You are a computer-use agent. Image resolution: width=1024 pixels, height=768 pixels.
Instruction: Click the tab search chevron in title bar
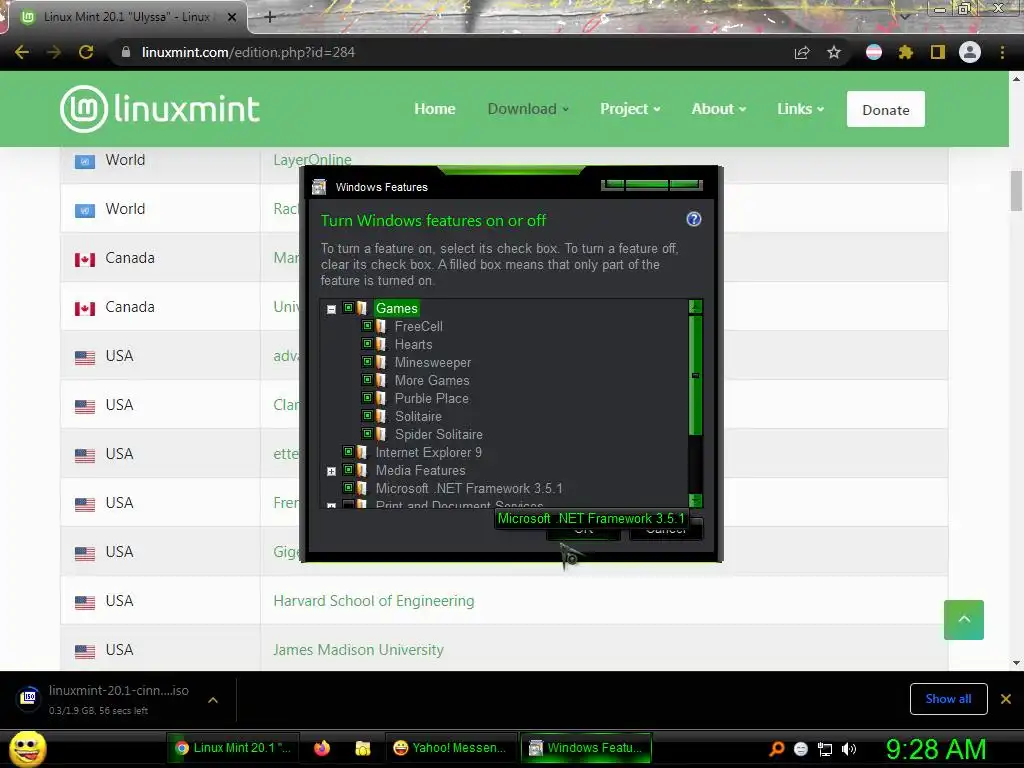904,16
